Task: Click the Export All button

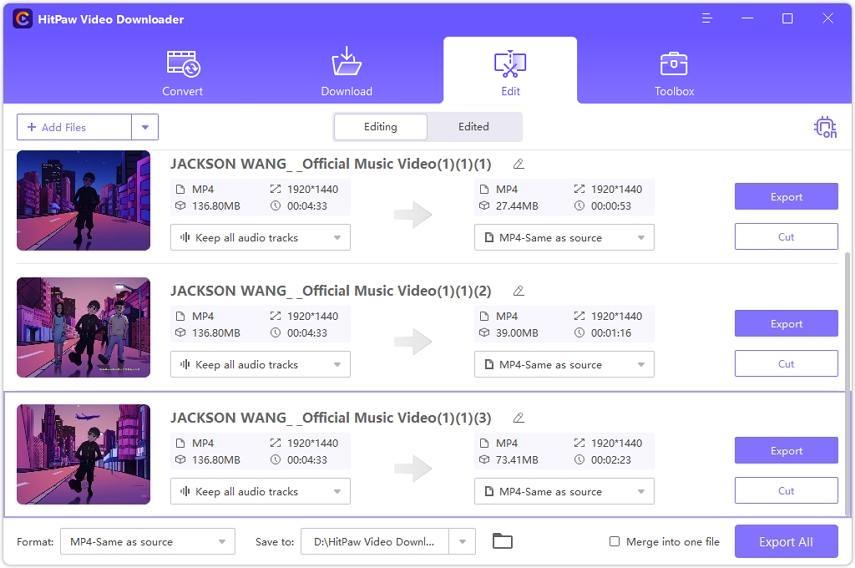Action: (x=786, y=542)
